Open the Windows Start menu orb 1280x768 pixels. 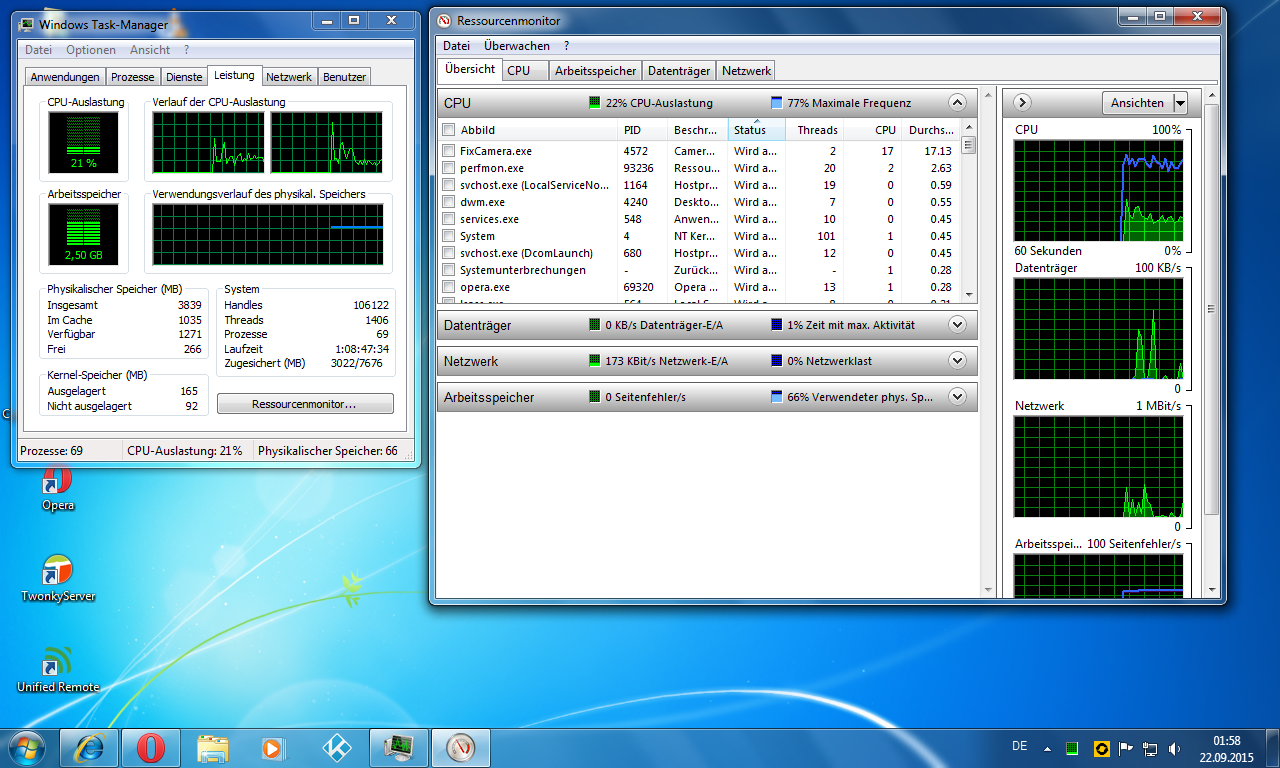tap(28, 747)
